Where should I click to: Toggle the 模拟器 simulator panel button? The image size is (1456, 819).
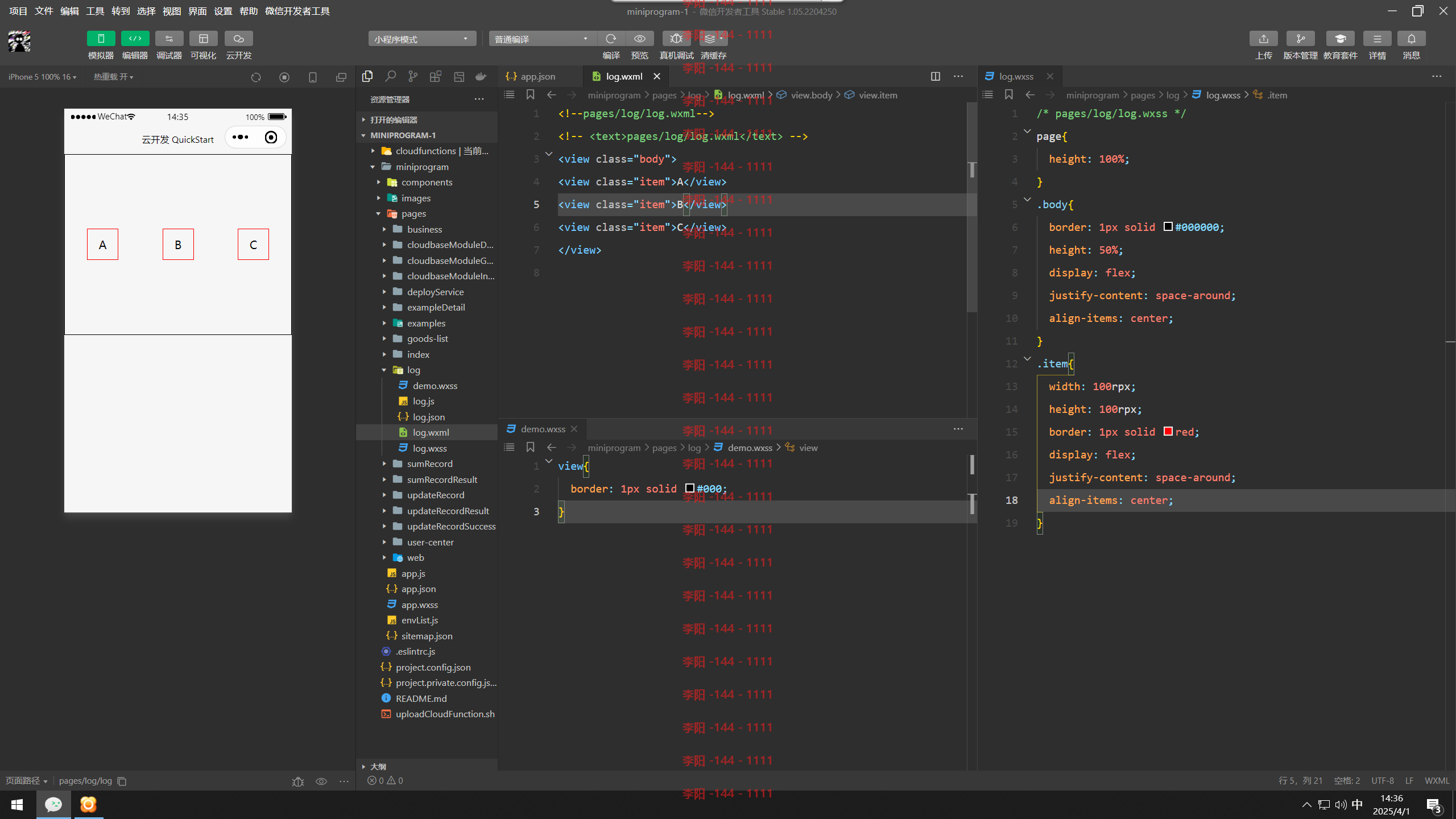[x=101, y=39]
